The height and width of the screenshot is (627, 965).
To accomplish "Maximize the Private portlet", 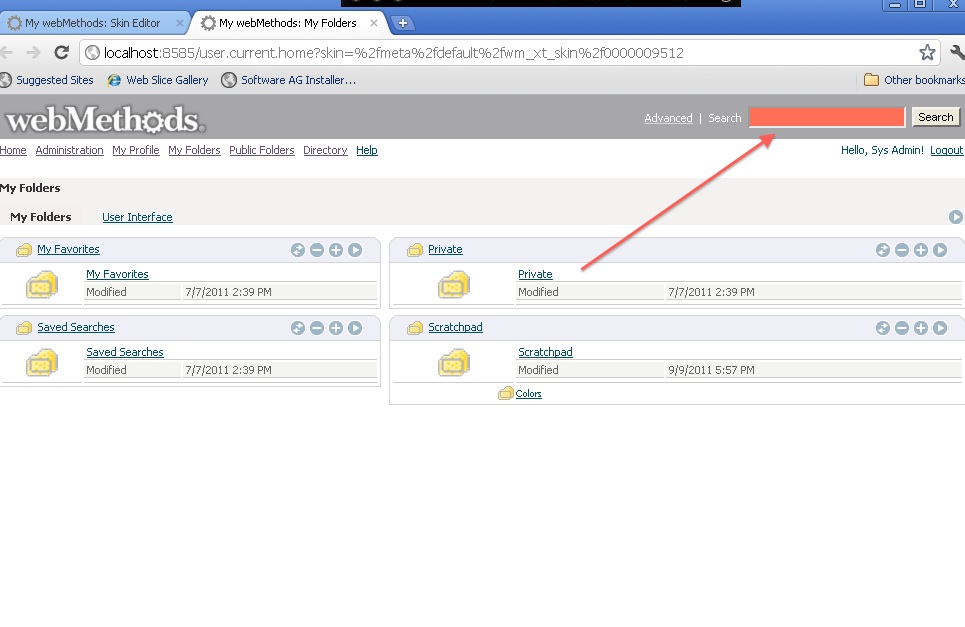I will point(921,250).
